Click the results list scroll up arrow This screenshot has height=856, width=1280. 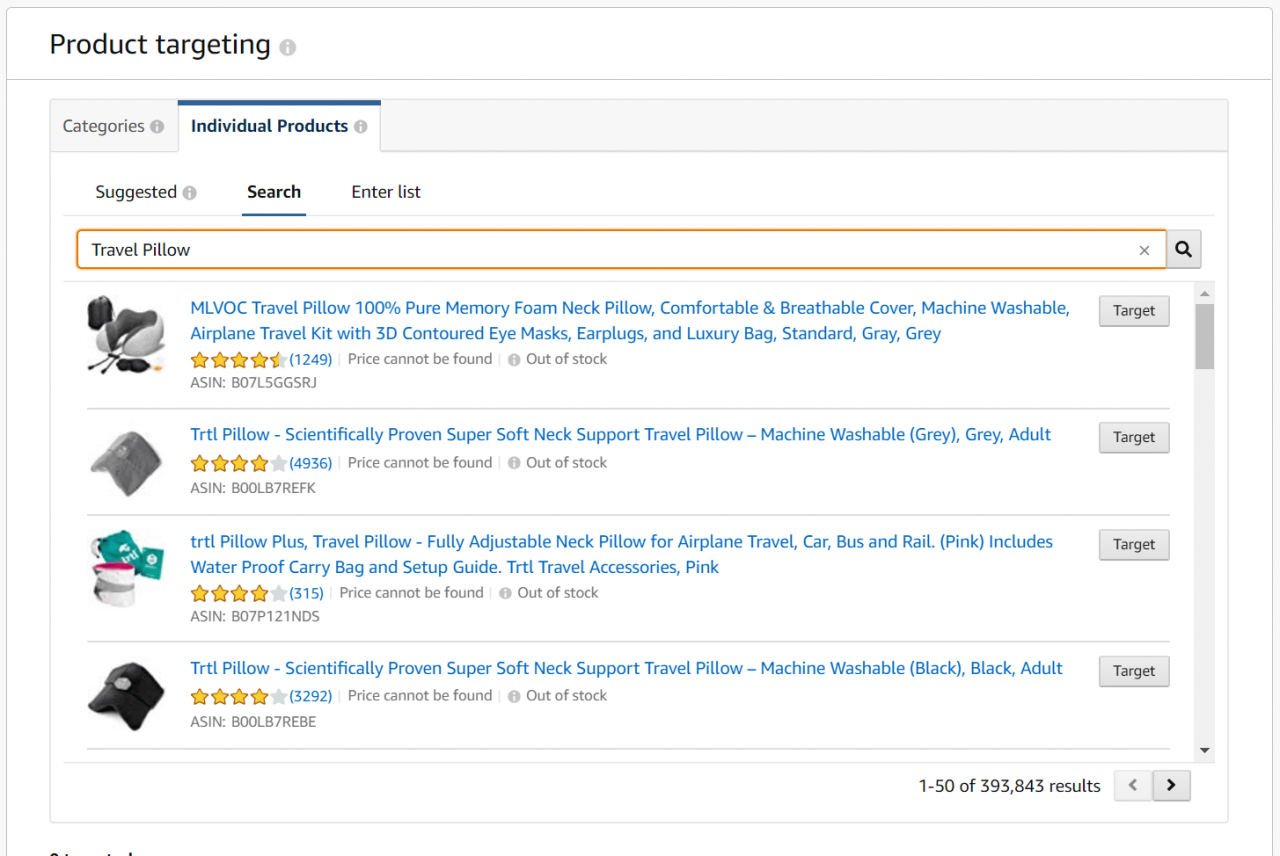pos(1204,293)
